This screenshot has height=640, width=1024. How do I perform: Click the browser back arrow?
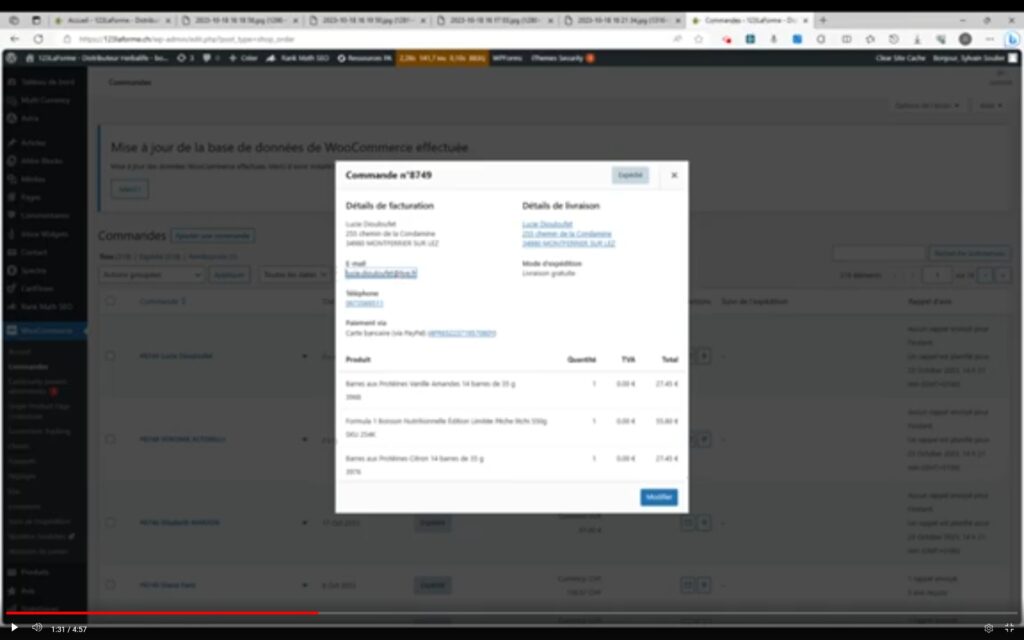pos(15,39)
